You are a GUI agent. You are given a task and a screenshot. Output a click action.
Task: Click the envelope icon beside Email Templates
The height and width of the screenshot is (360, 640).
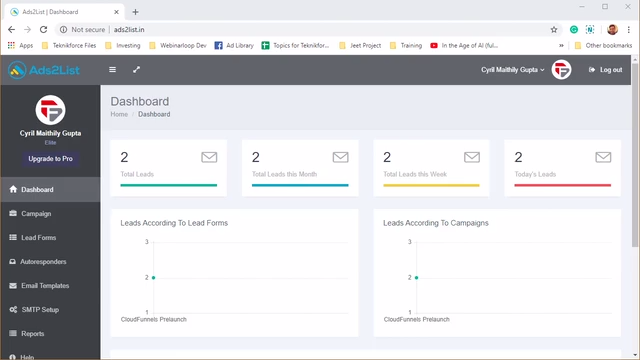13,286
